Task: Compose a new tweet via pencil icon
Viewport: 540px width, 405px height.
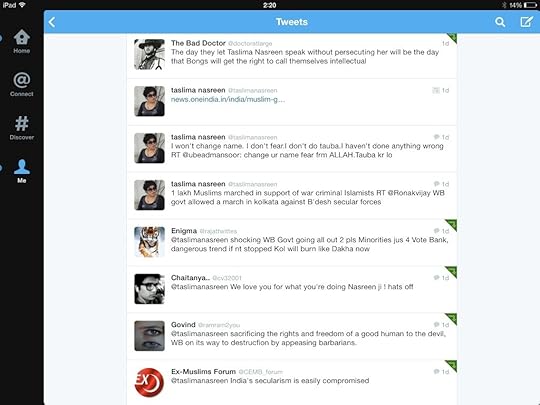Action: [x=526, y=22]
